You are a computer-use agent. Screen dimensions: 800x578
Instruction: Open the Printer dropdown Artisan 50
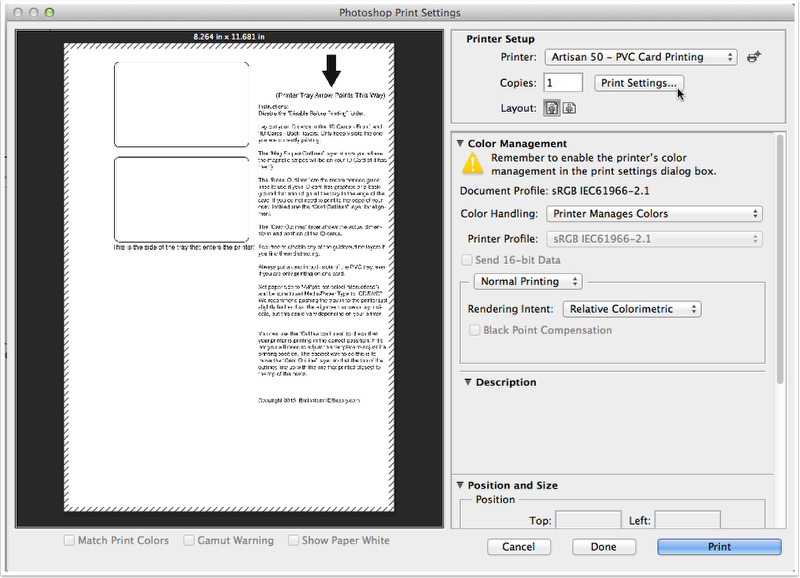tap(641, 57)
